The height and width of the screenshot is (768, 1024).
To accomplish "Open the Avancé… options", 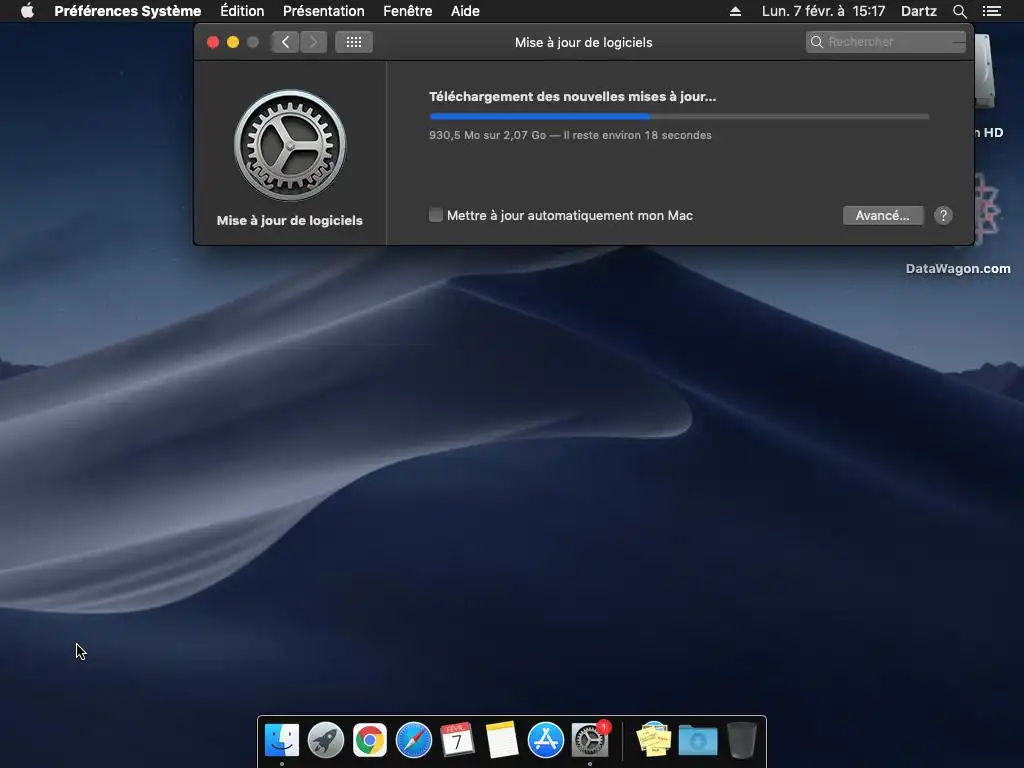I will (x=883, y=216).
